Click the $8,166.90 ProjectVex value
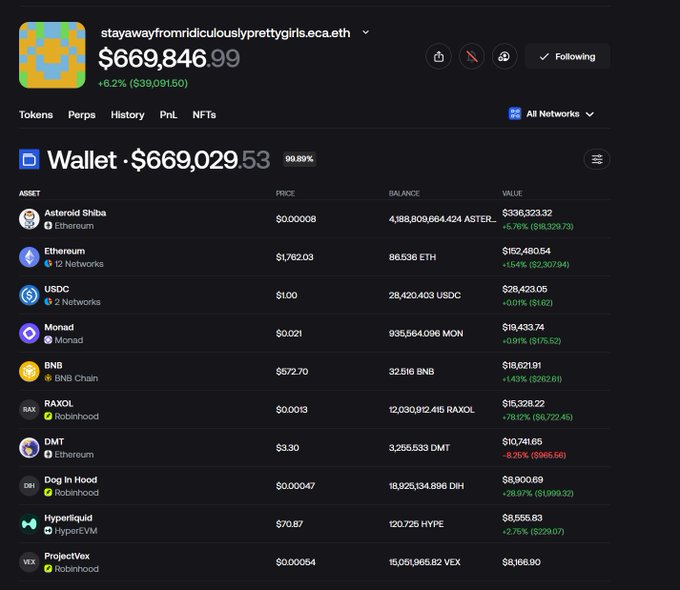This screenshot has height=590, width=680. click(x=521, y=562)
